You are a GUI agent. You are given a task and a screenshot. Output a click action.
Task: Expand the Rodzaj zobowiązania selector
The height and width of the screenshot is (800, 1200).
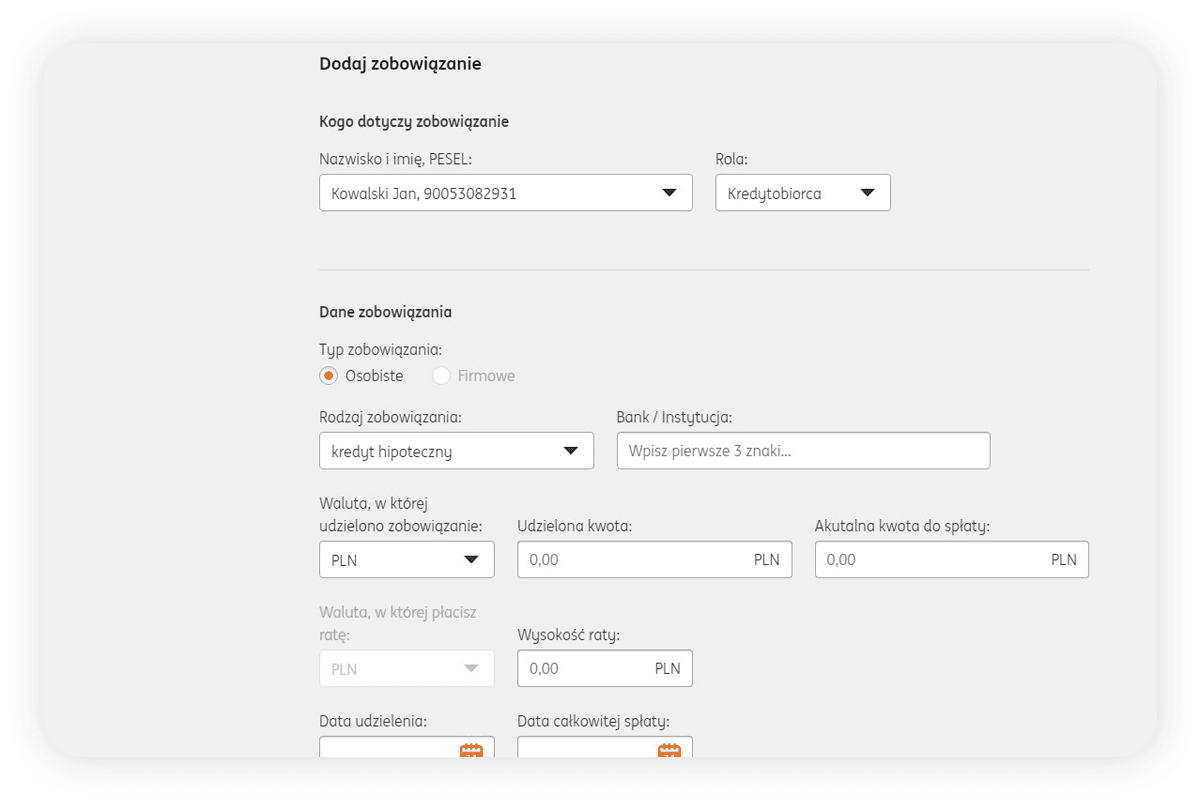pyautogui.click(x=440, y=451)
